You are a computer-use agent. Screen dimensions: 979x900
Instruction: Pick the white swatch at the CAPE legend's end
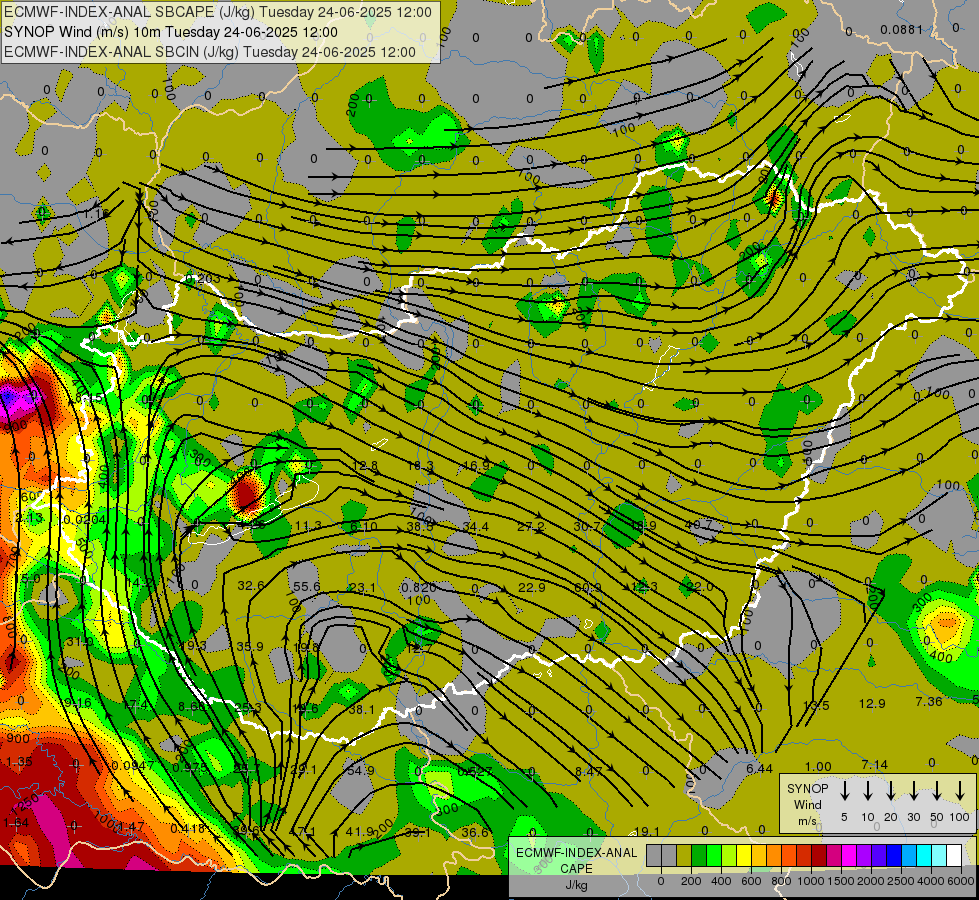click(x=953, y=856)
